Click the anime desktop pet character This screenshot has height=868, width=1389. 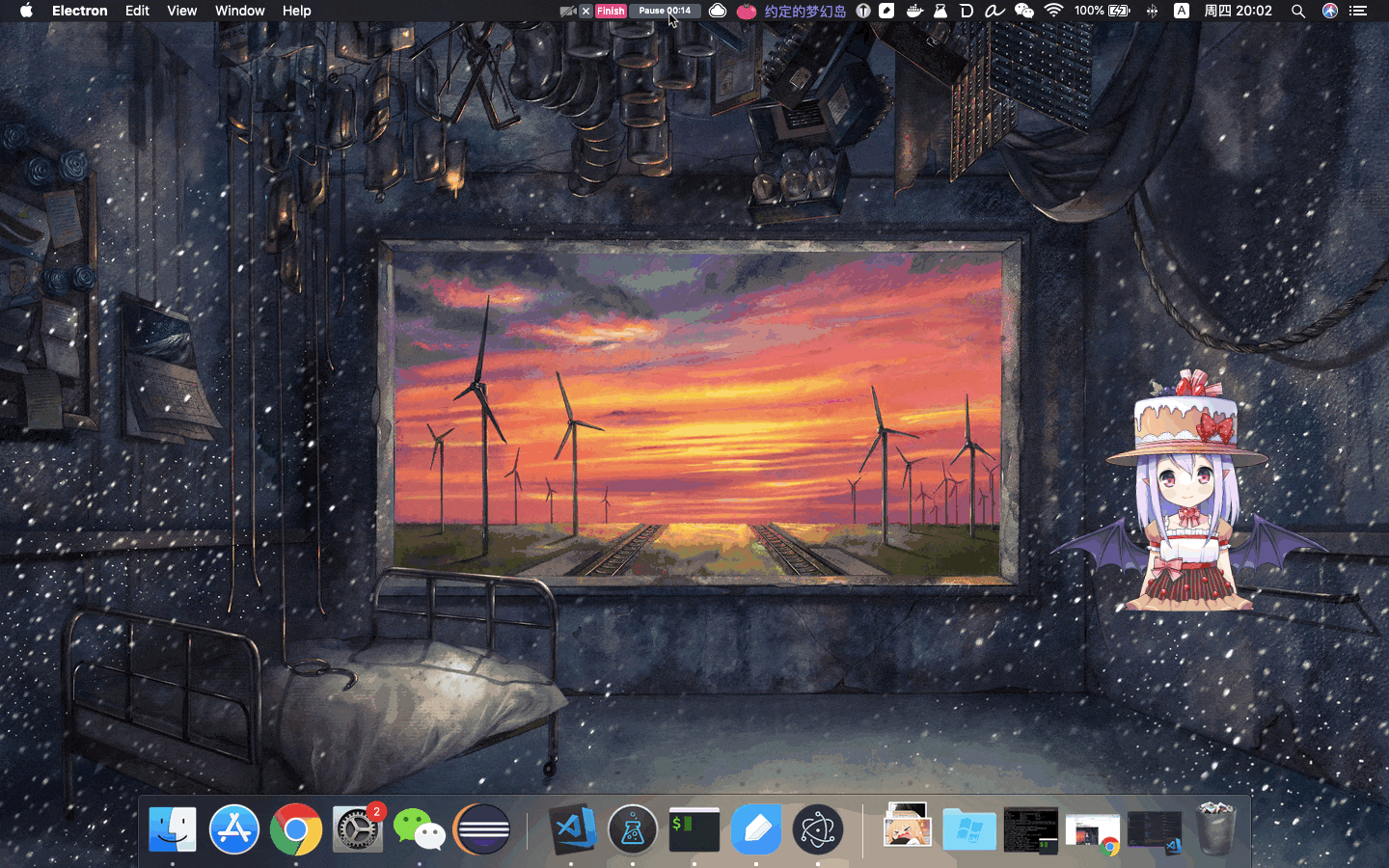(x=1188, y=492)
